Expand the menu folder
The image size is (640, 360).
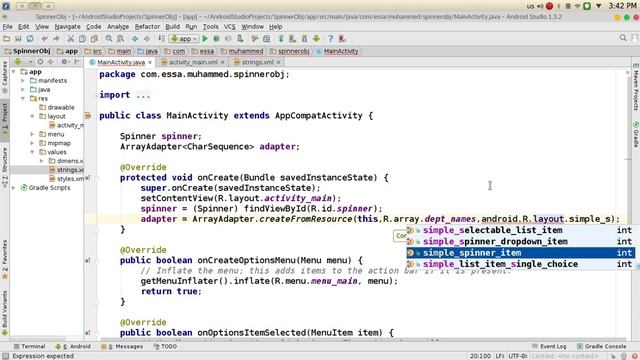click(x=32, y=134)
